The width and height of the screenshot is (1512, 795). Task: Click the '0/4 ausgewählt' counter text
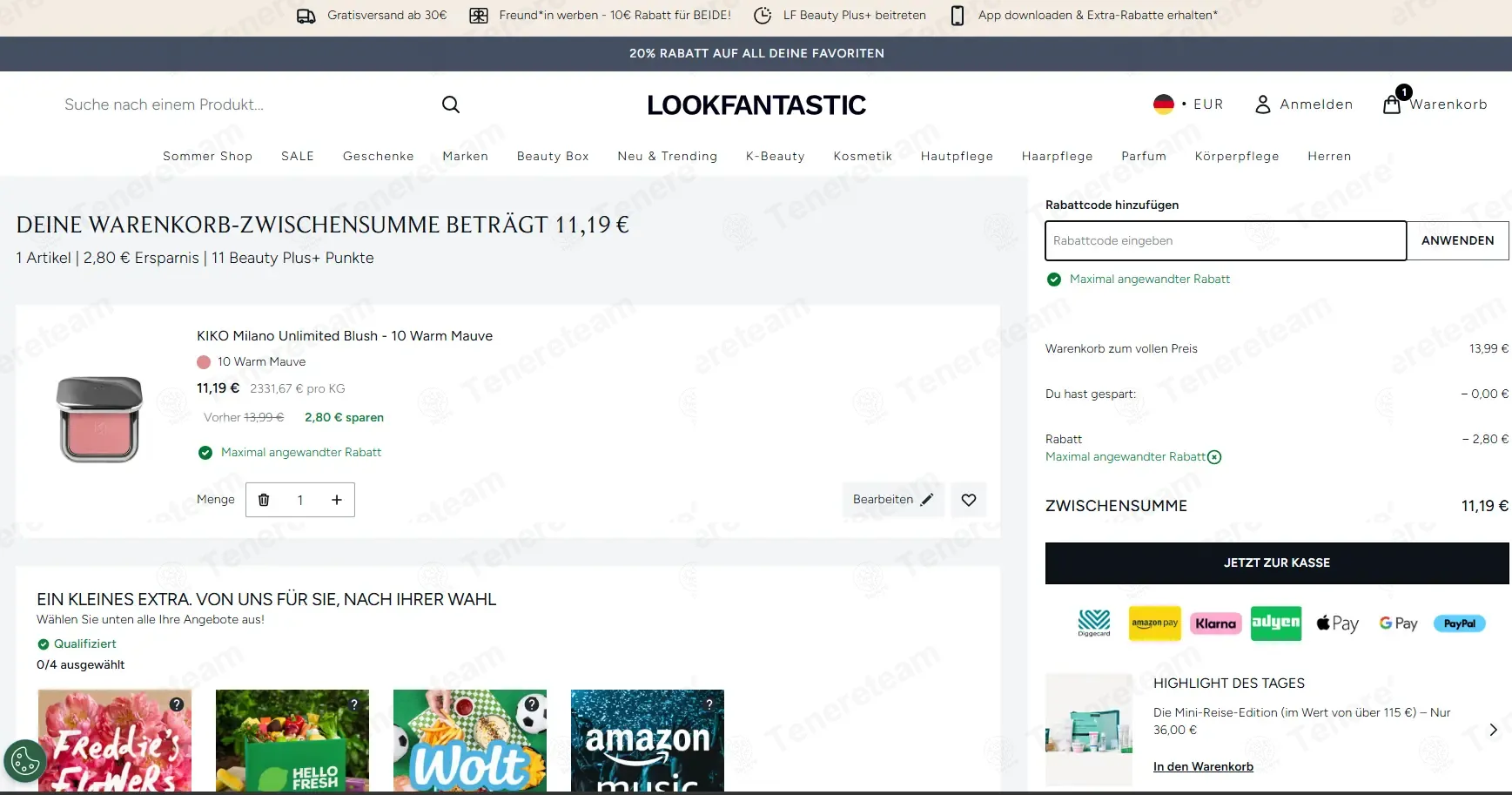[x=81, y=665]
